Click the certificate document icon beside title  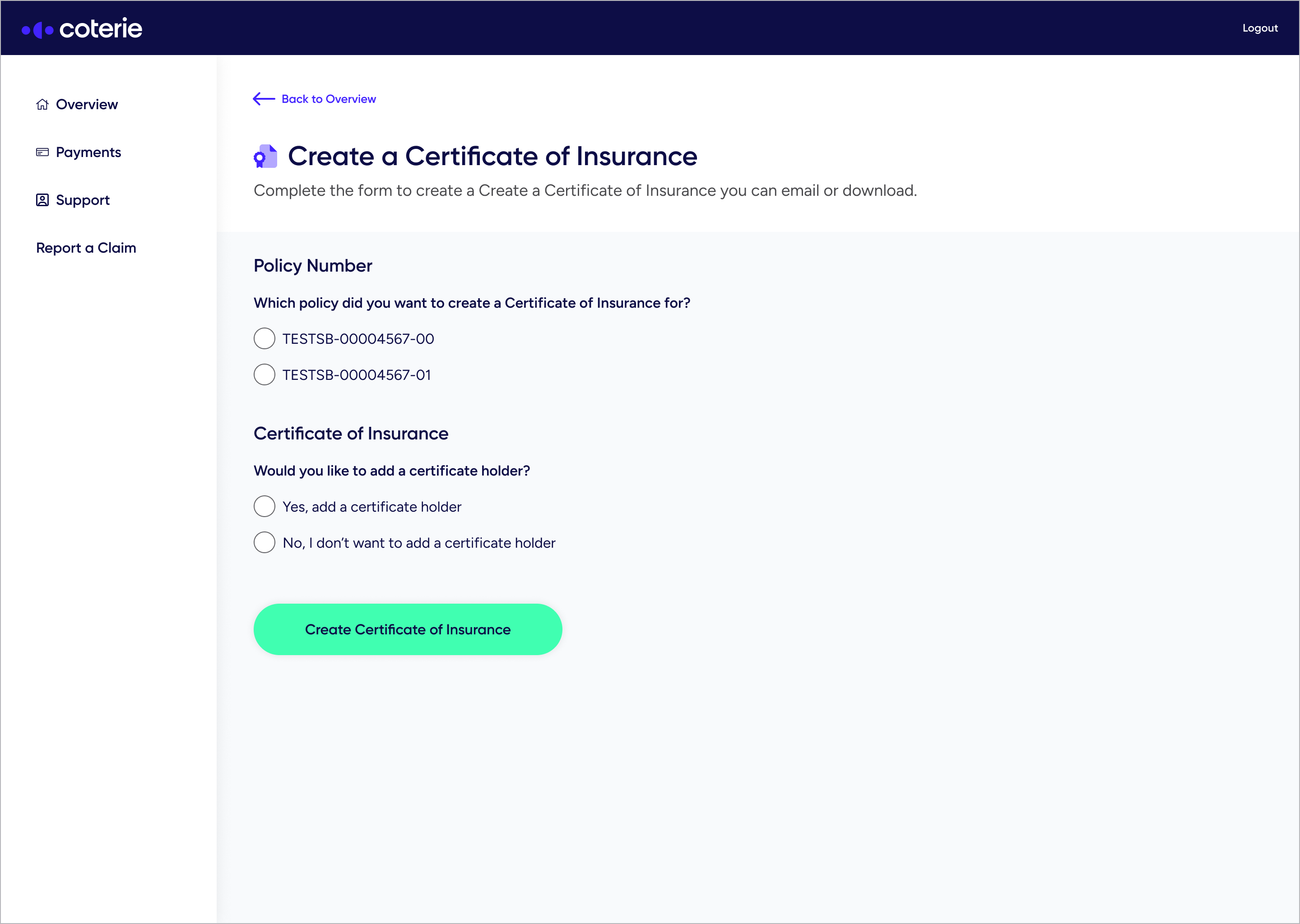(x=265, y=157)
